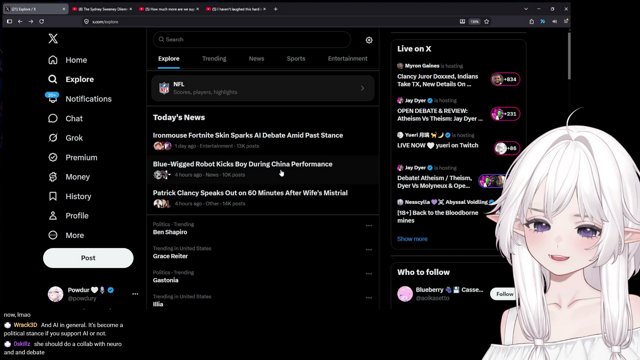The height and width of the screenshot is (360, 640).
Task: Open browser tab list dropdown arrow
Action: pyautogui.click(x=526, y=9)
